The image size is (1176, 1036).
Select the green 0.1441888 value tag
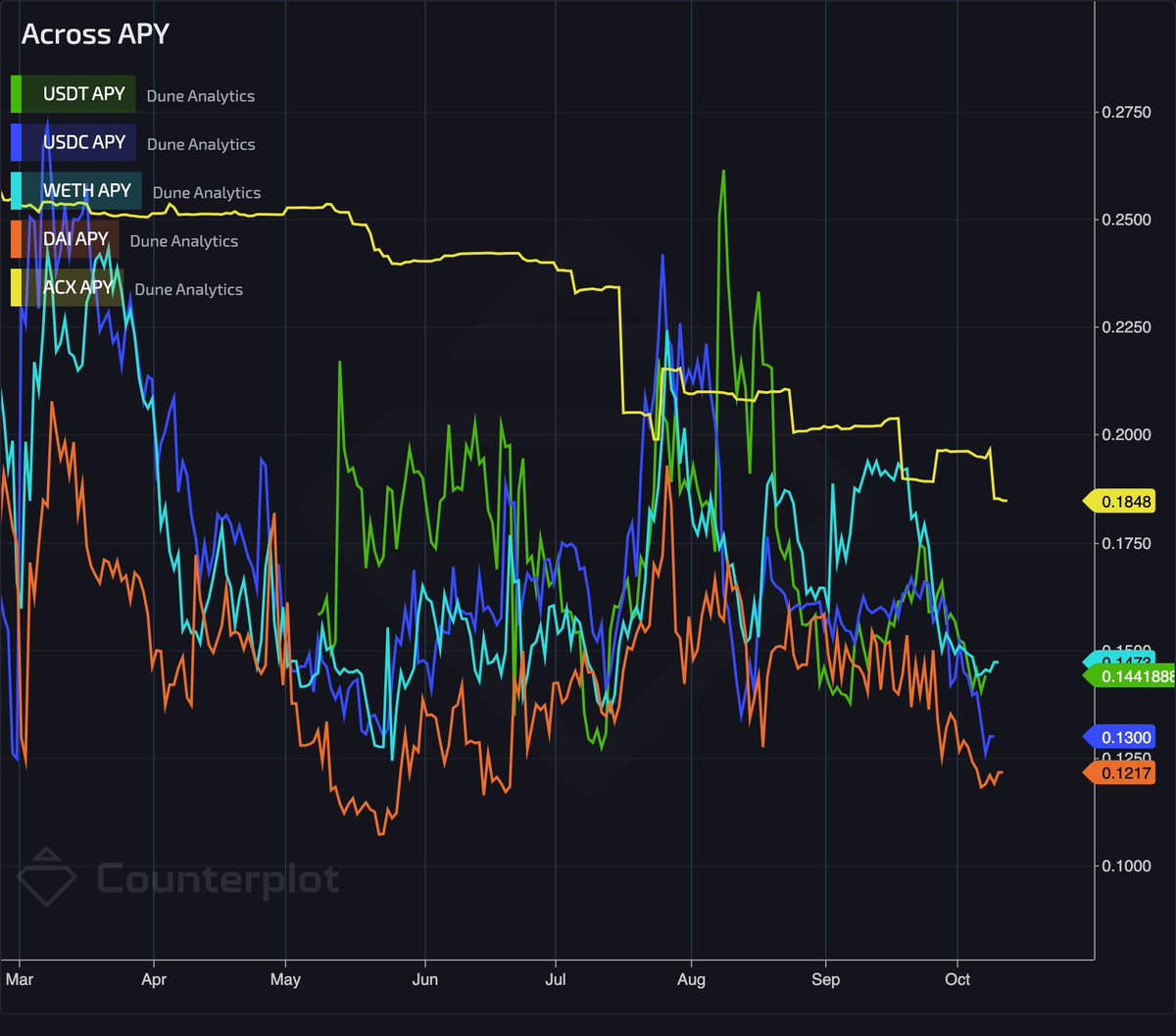(1128, 676)
